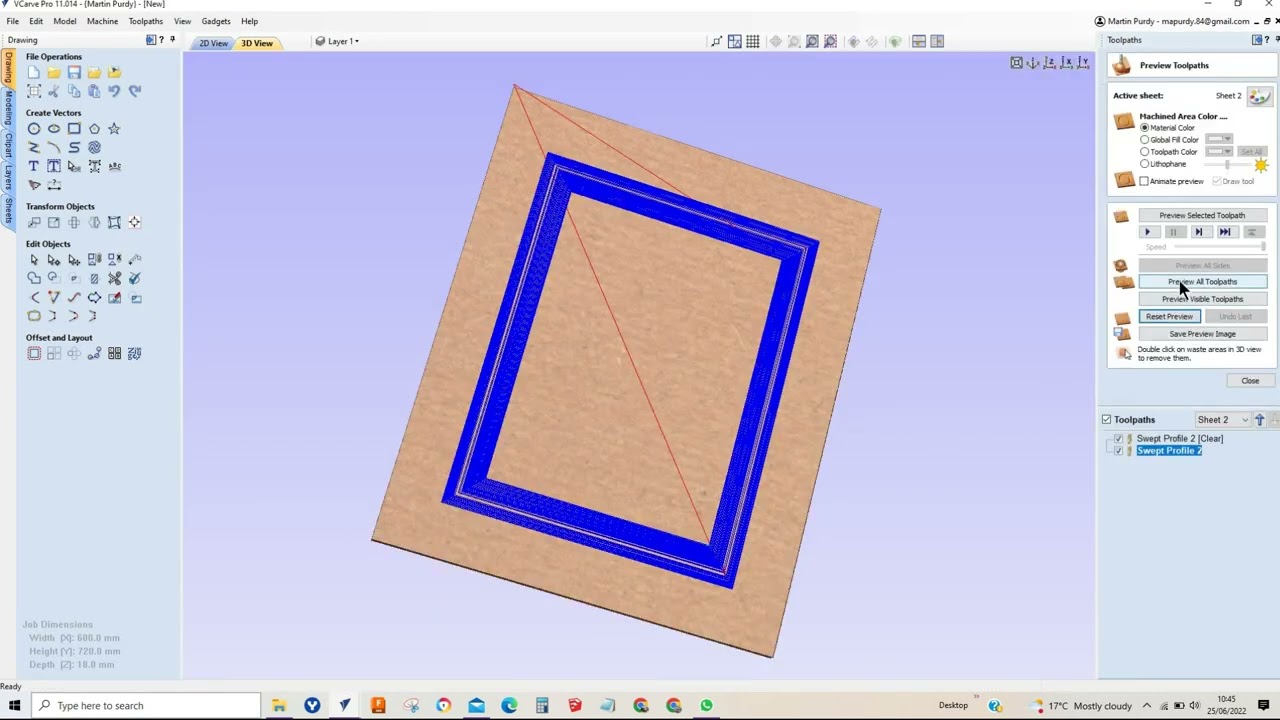Open the File menu
The height and width of the screenshot is (720, 1280).
(x=13, y=21)
